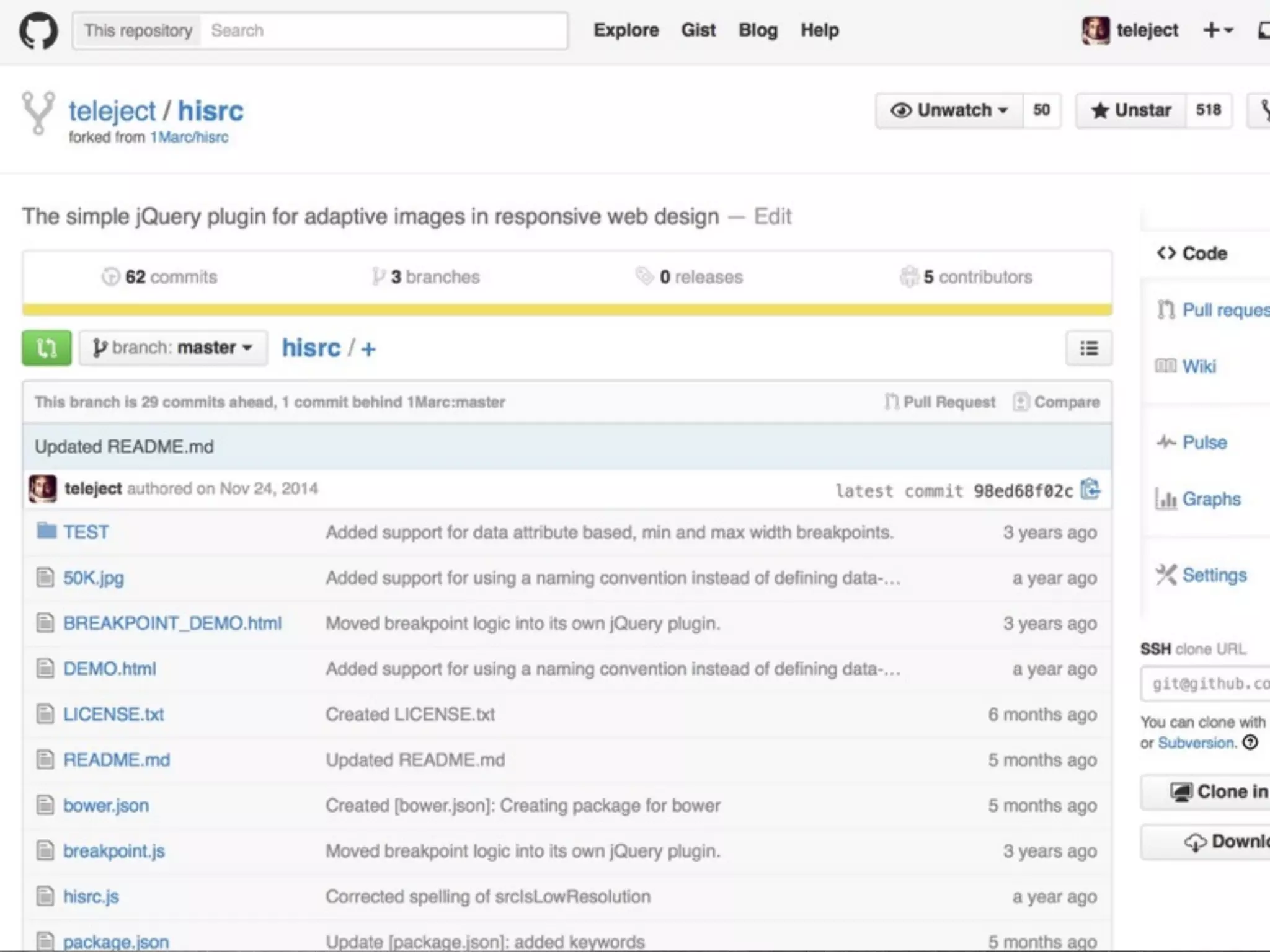Click the teleject avatar in the commit row
The width and height of the screenshot is (1270, 952).
pyautogui.click(x=43, y=489)
